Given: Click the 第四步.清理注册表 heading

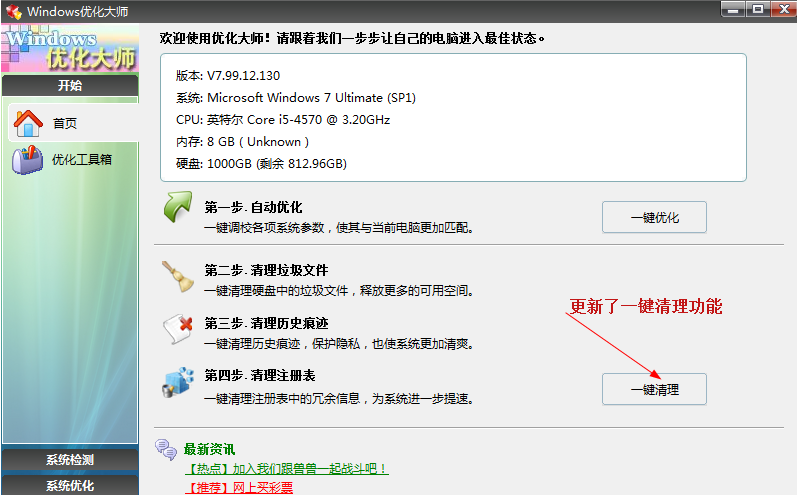Looking at the screenshot, I should pyautogui.click(x=260, y=376).
